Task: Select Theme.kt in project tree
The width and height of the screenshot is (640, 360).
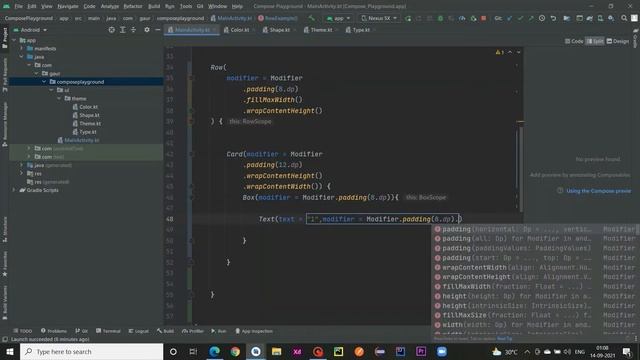Action: tap(90, 123)
